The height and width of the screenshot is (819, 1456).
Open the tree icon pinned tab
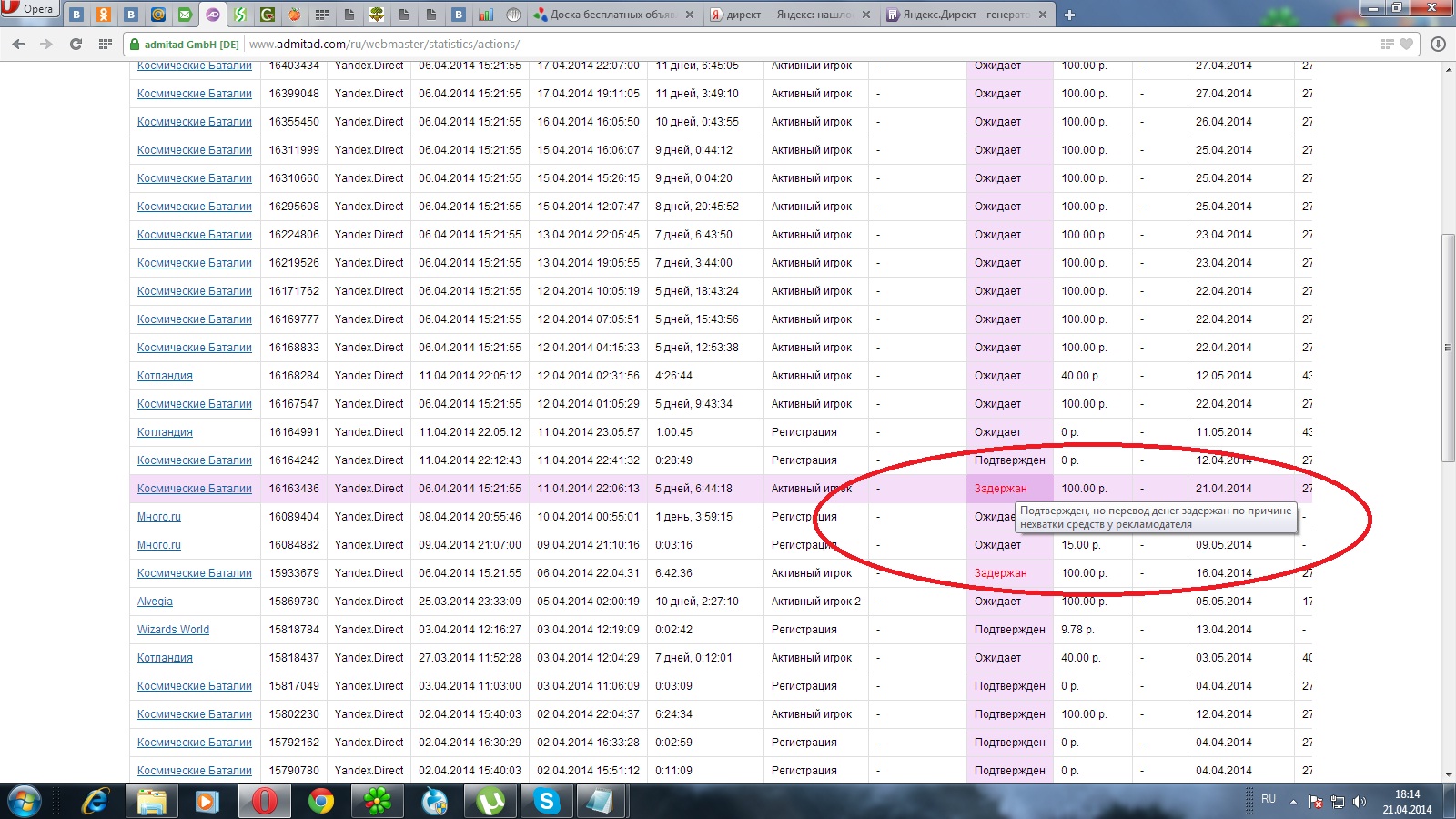click(377, 15)
